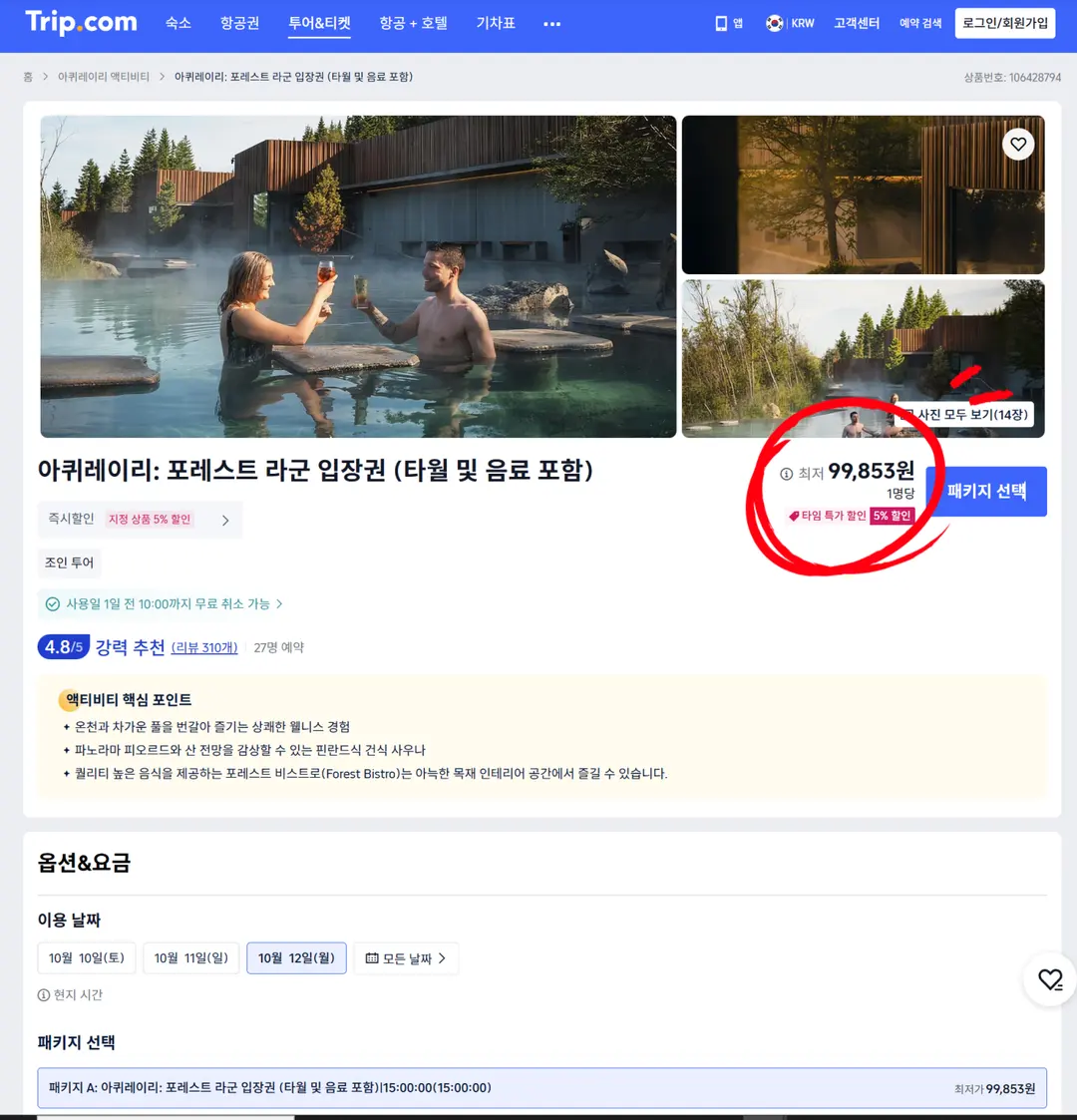The height and width of the screenshot is (1120, 1077).
Task: Click the mobile app phone icon
Action: [721, 24]
